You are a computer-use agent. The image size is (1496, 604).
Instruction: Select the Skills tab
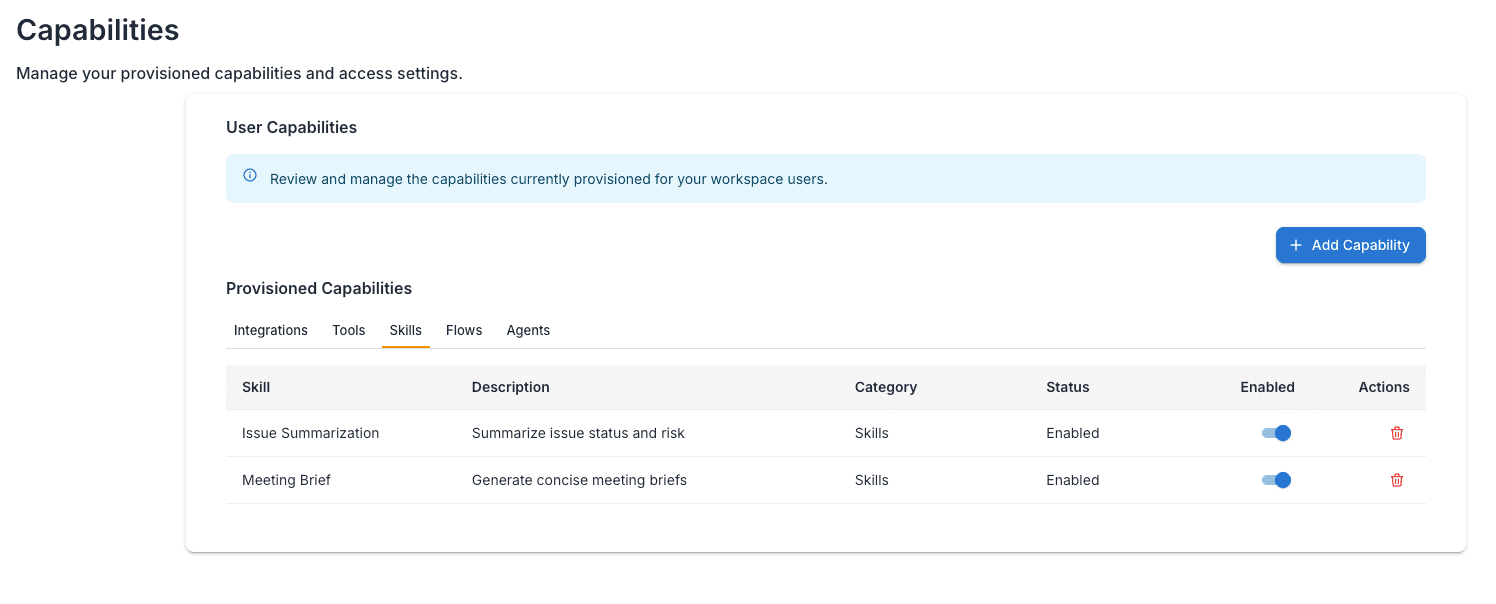point(405,330)
